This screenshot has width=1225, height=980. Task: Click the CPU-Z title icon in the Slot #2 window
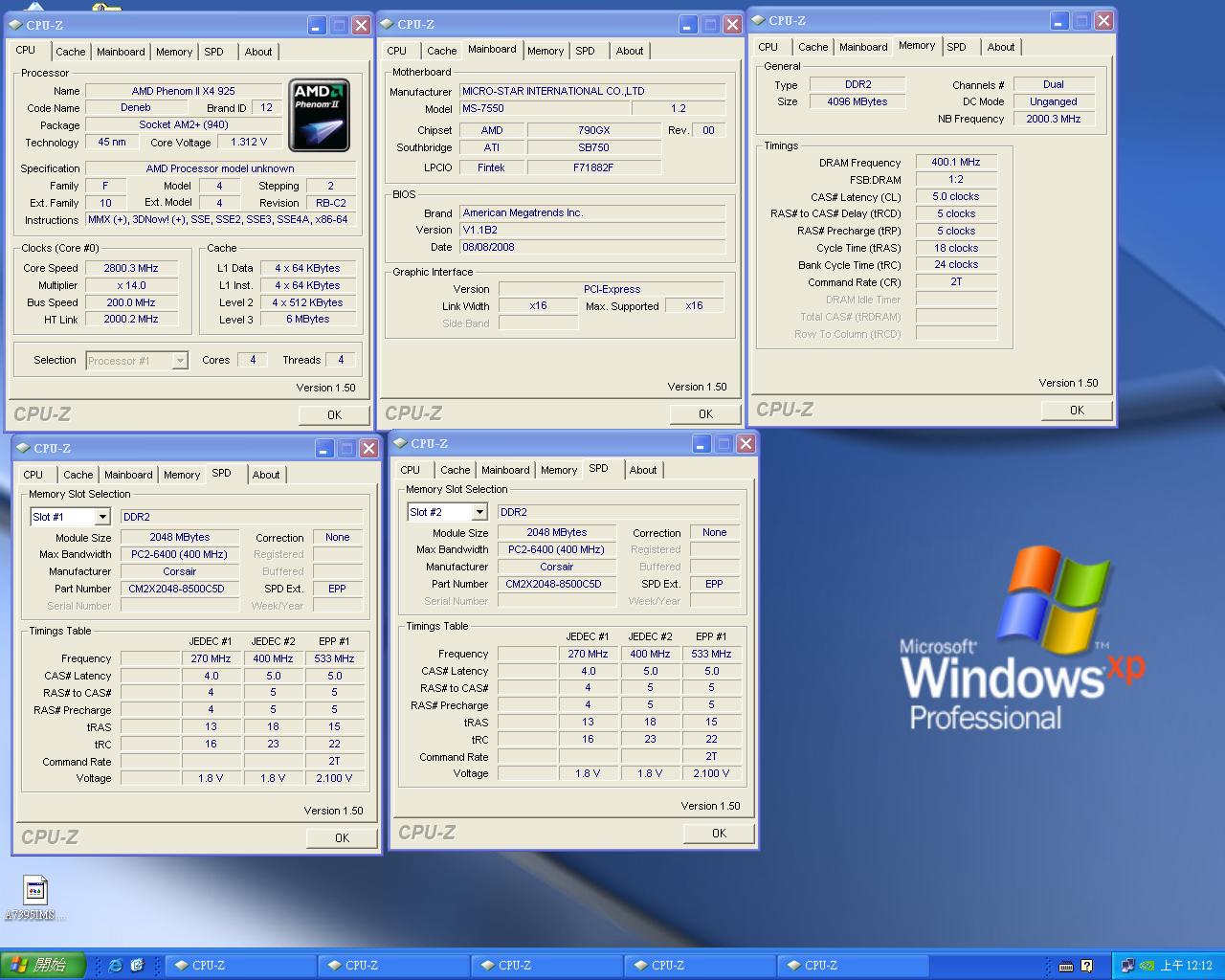point(400,443)
